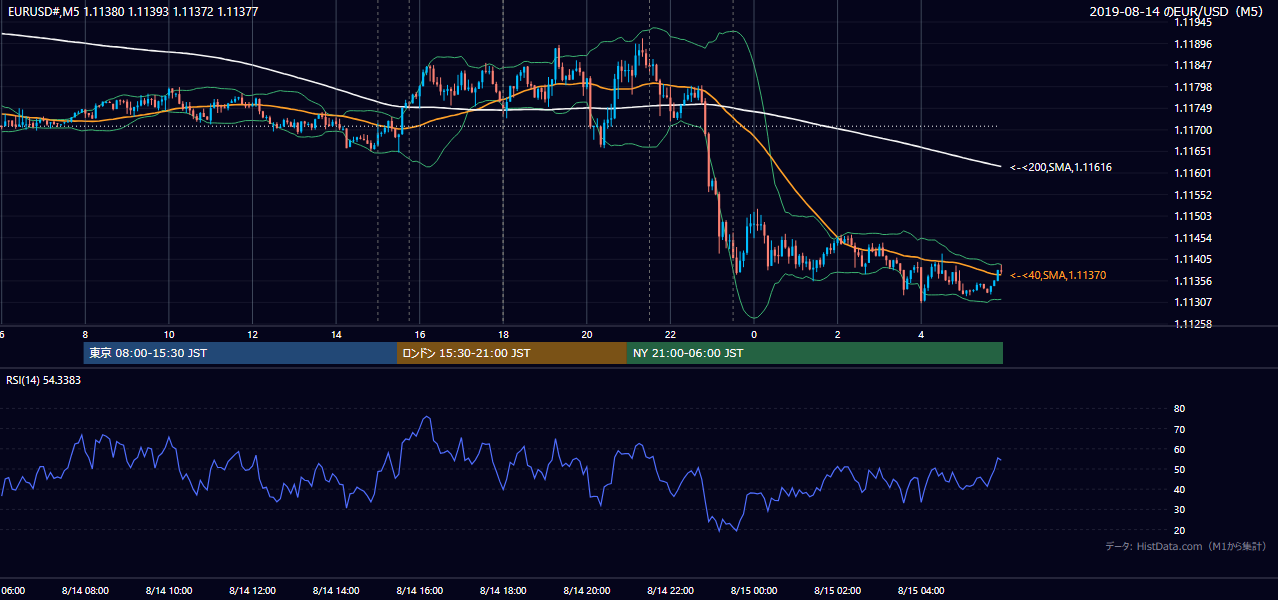The height and width of the screenshot is (600, 1278).
Task: Select the 東京 08:00-15:30 JST session bar
Action: 240,353
